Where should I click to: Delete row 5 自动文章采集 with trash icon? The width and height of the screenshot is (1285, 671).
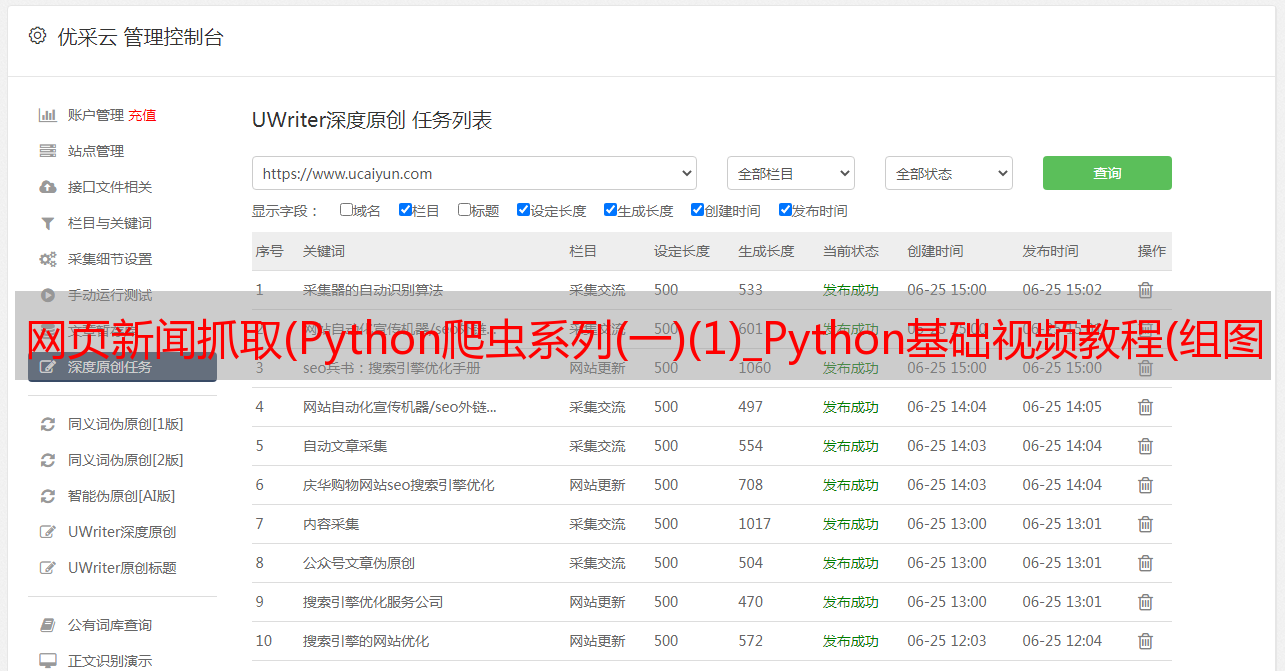[1145, 446]
